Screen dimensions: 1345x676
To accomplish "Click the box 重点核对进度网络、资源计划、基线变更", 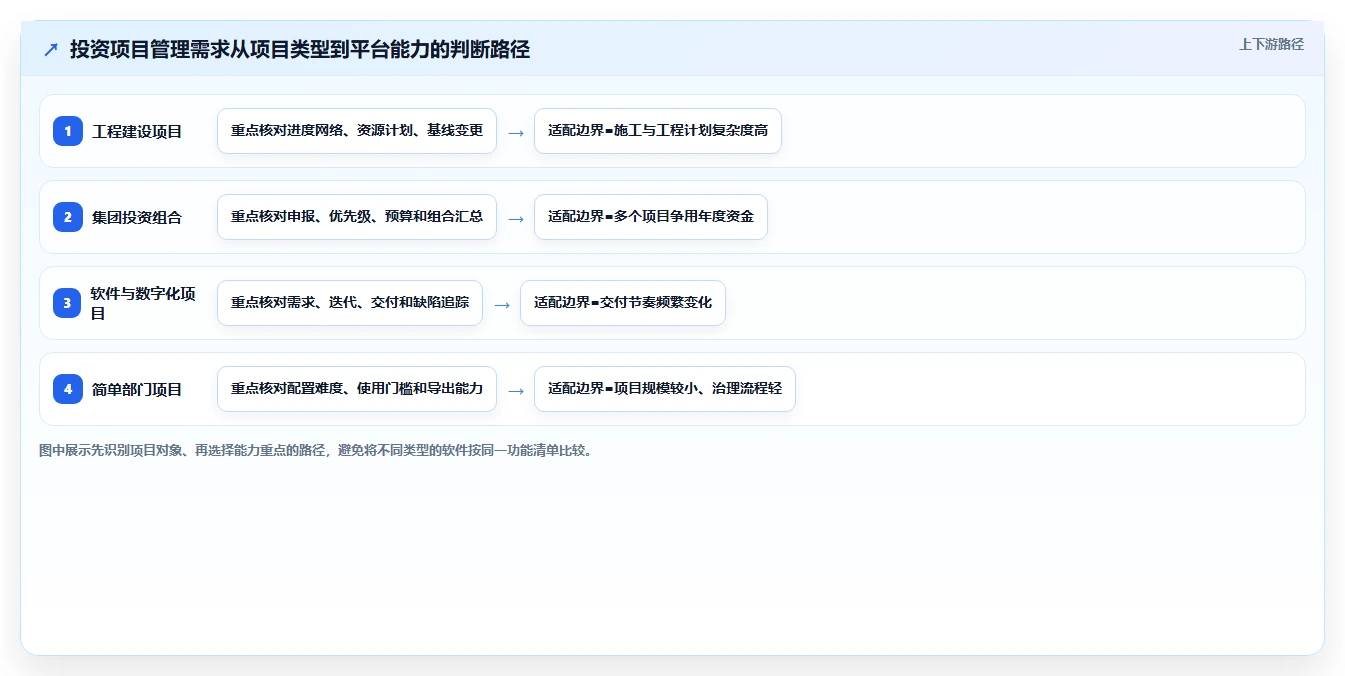I will [x=357, y=131].
